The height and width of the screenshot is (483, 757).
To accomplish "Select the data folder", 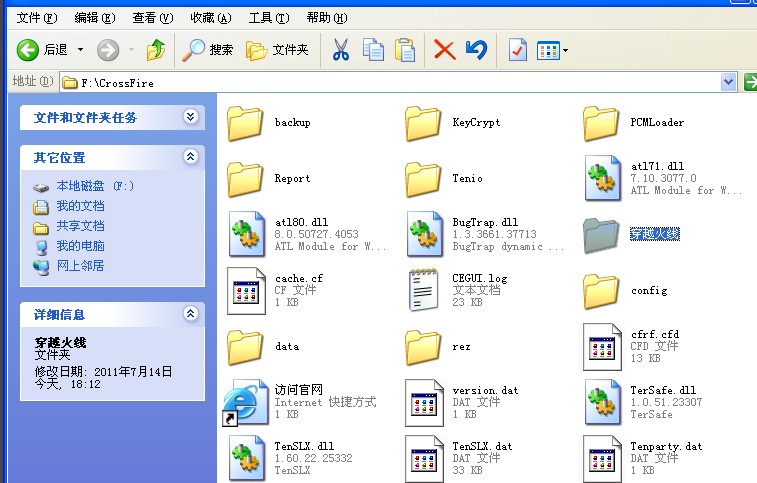I will 264,347.
